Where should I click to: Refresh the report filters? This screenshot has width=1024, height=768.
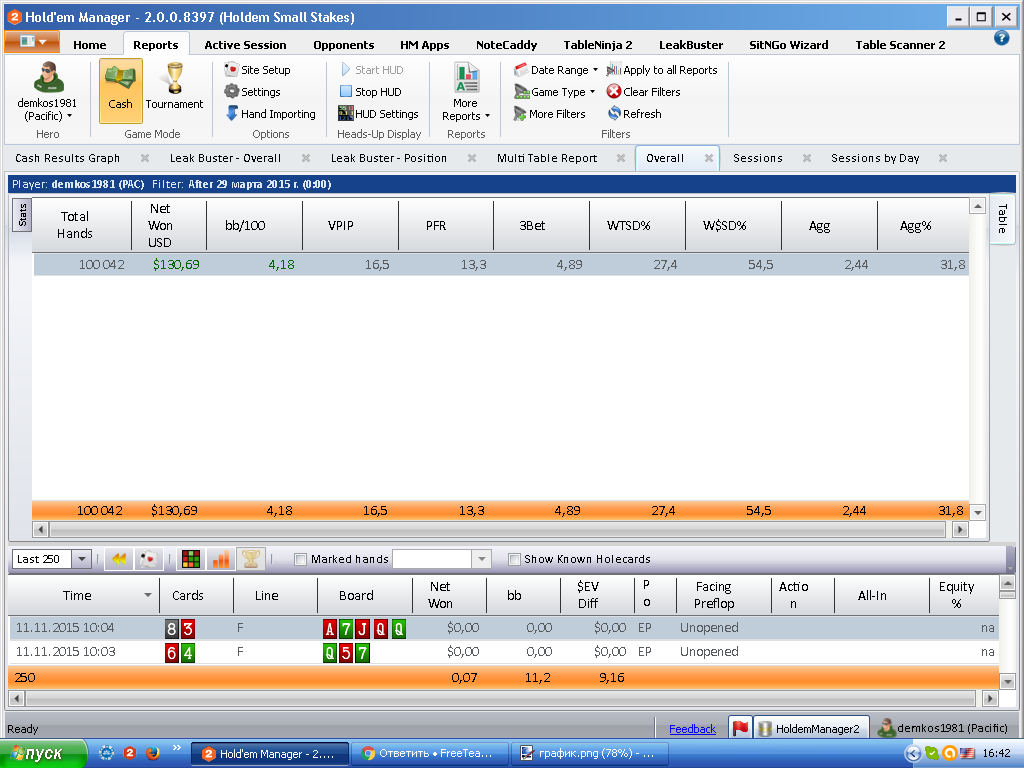click(634, 114)
